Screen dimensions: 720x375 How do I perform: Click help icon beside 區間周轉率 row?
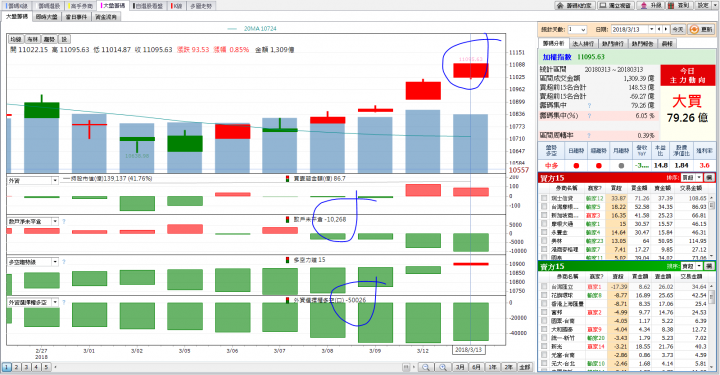tap(589, 135)
